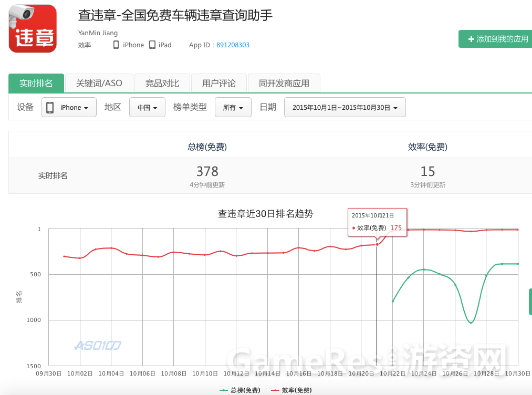Open the App ID number link
The image size is (532, 395).
point(233,45)
